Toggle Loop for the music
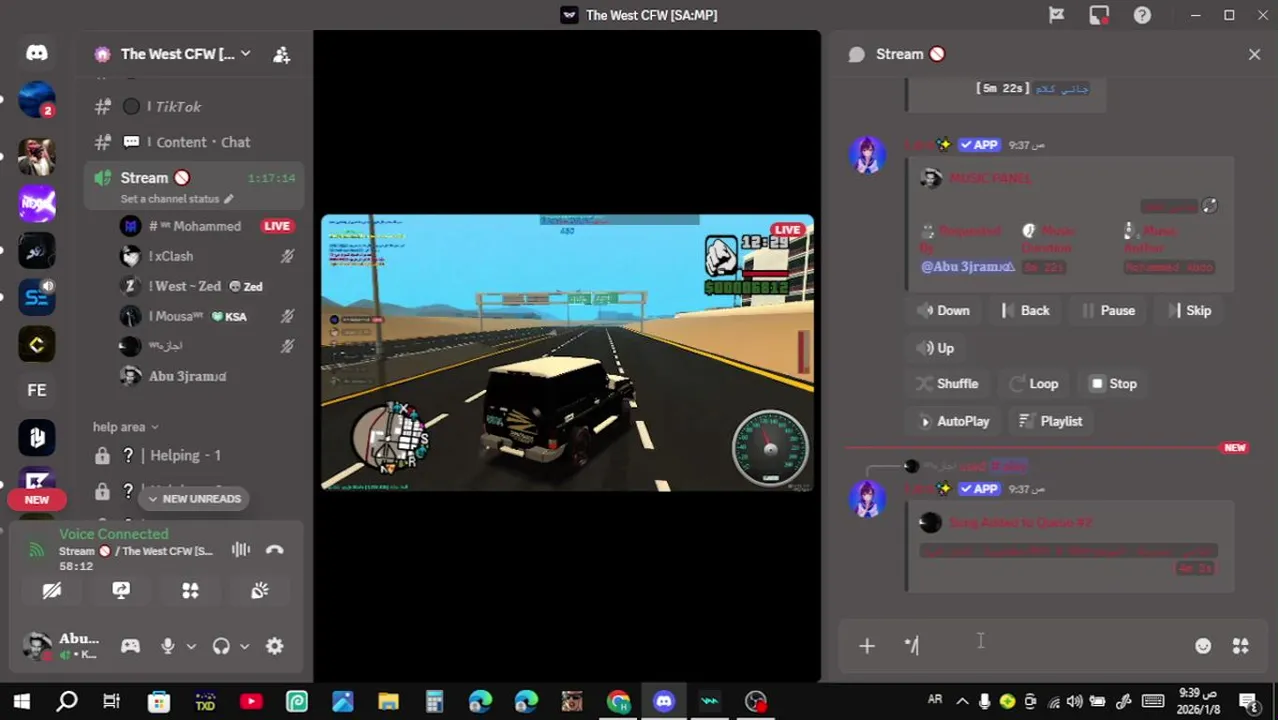The width and height of the screenshot is (1278, 720). click(x=1034, y=384)
